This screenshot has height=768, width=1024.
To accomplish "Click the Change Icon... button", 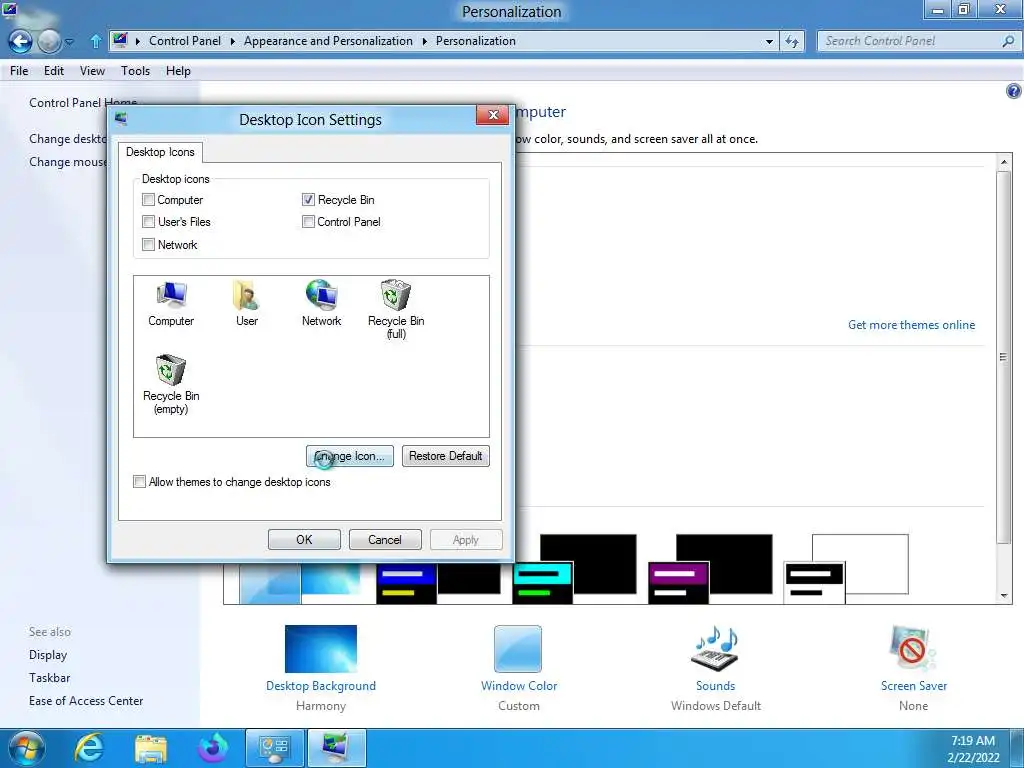I will pyautogui.click(x=349, y=456).
